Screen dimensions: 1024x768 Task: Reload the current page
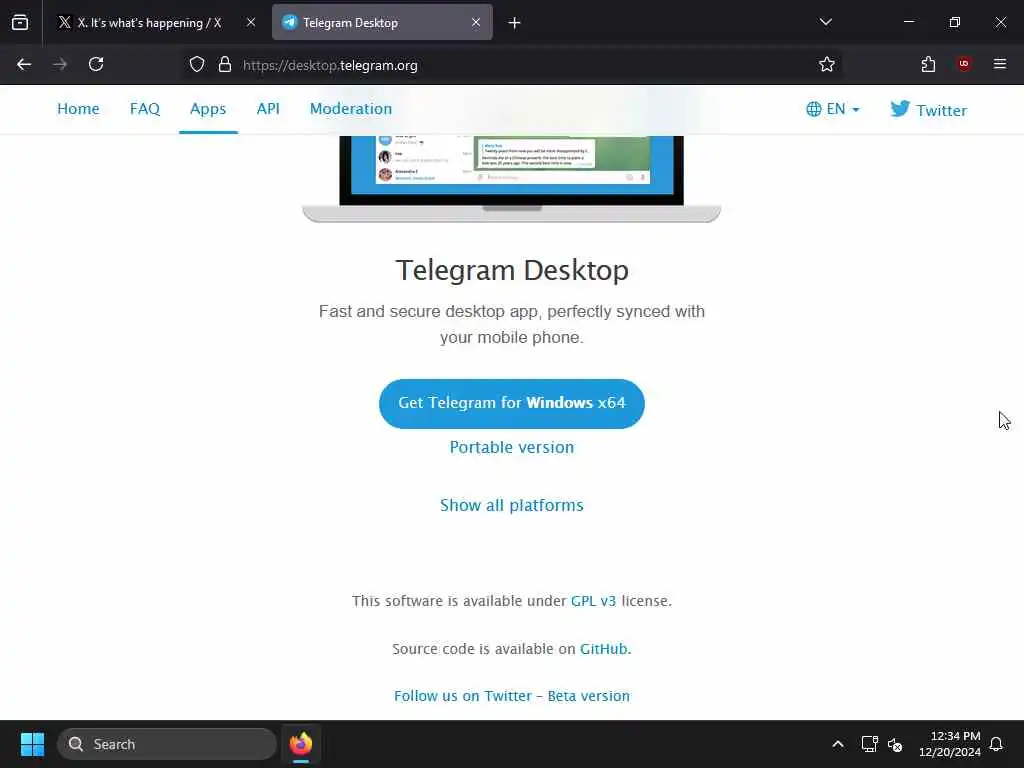point(96,64)
